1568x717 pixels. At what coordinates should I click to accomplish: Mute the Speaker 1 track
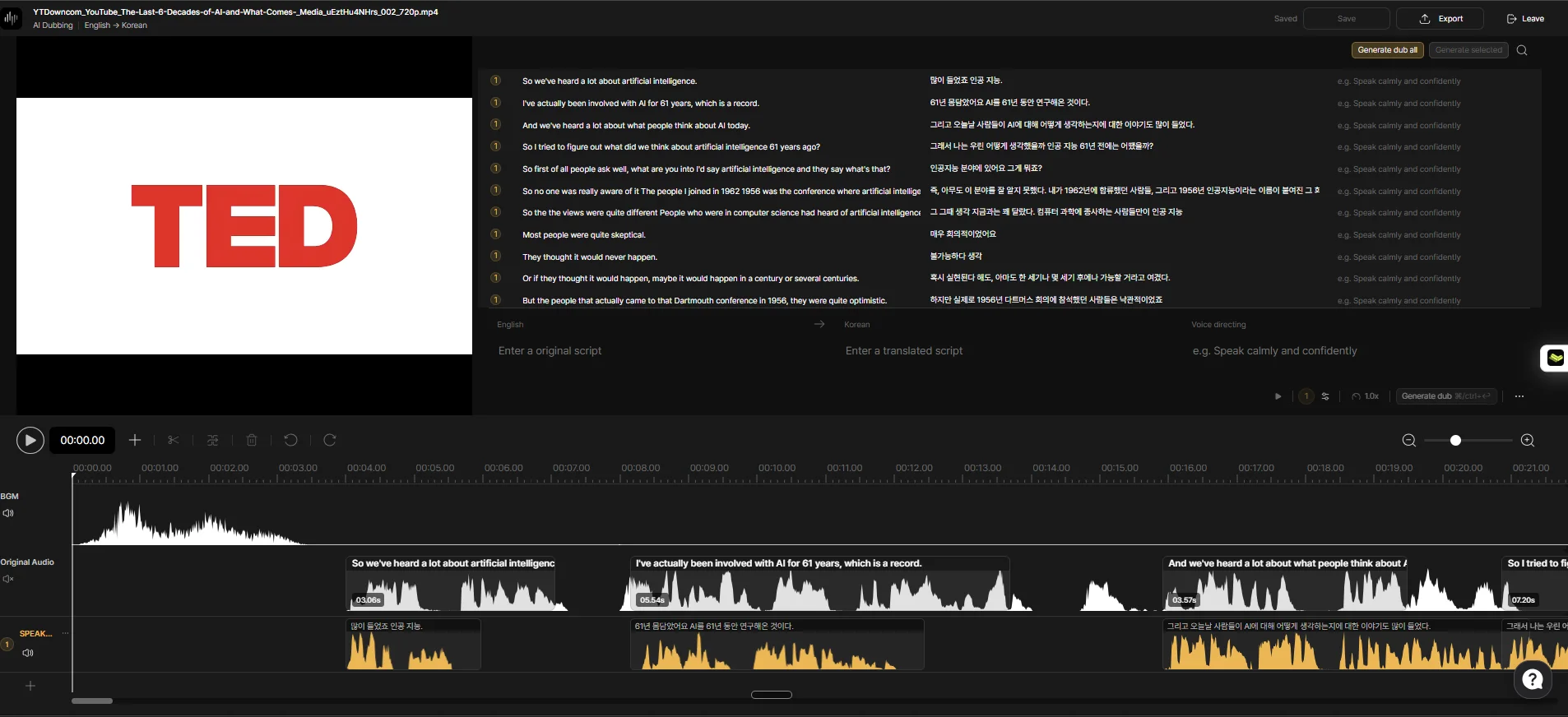click(28, 653)
